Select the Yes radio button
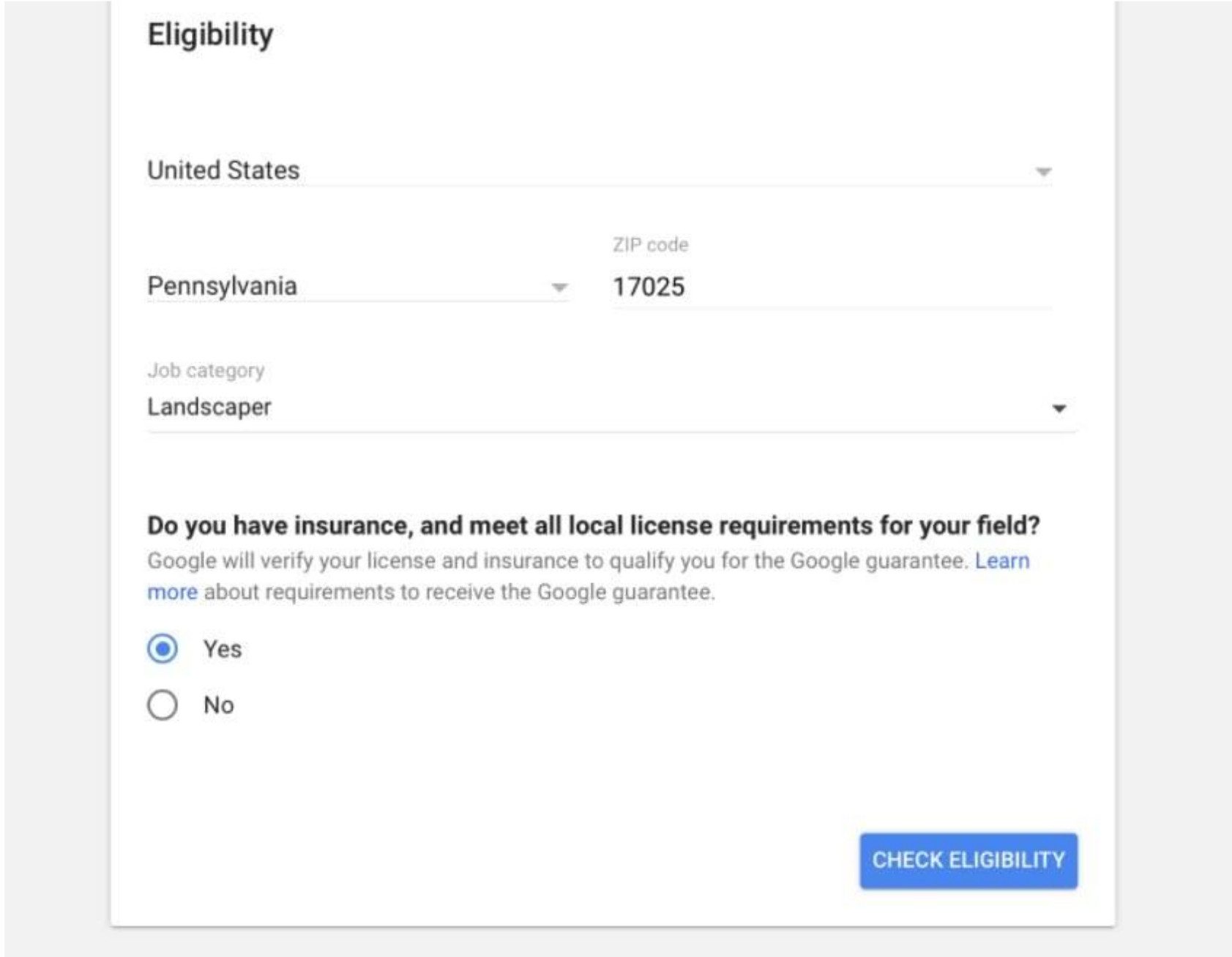 coord(163,649)
